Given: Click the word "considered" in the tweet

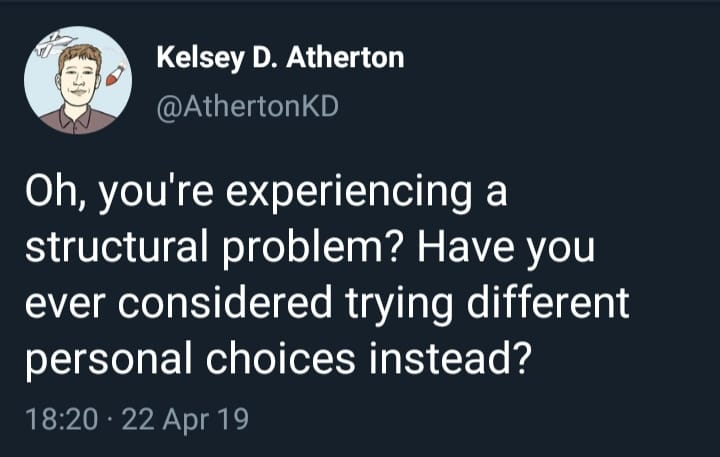Looking at the screenshot, I should [225, 302].
